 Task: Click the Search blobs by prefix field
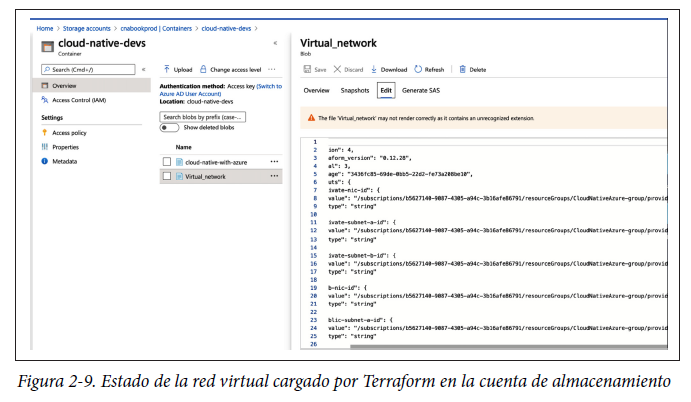(x=203, y=116)
